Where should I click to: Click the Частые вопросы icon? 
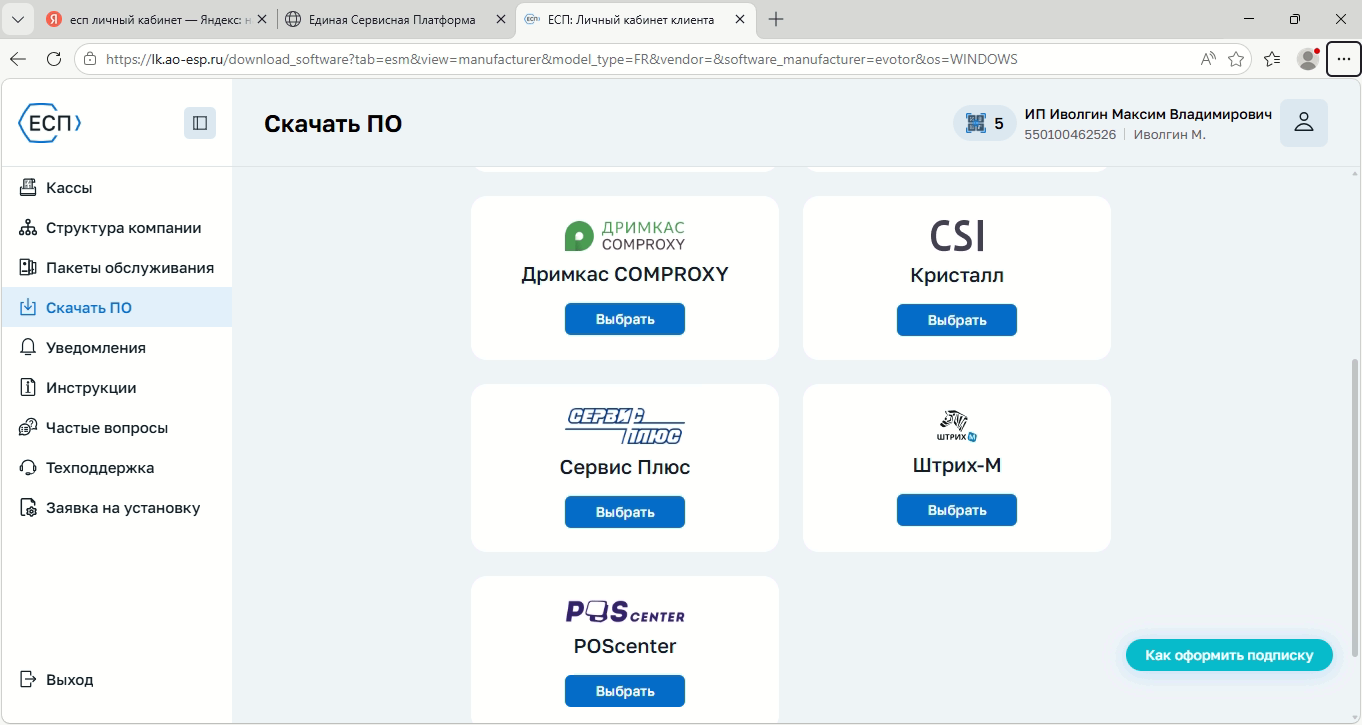tap(28, 428)
